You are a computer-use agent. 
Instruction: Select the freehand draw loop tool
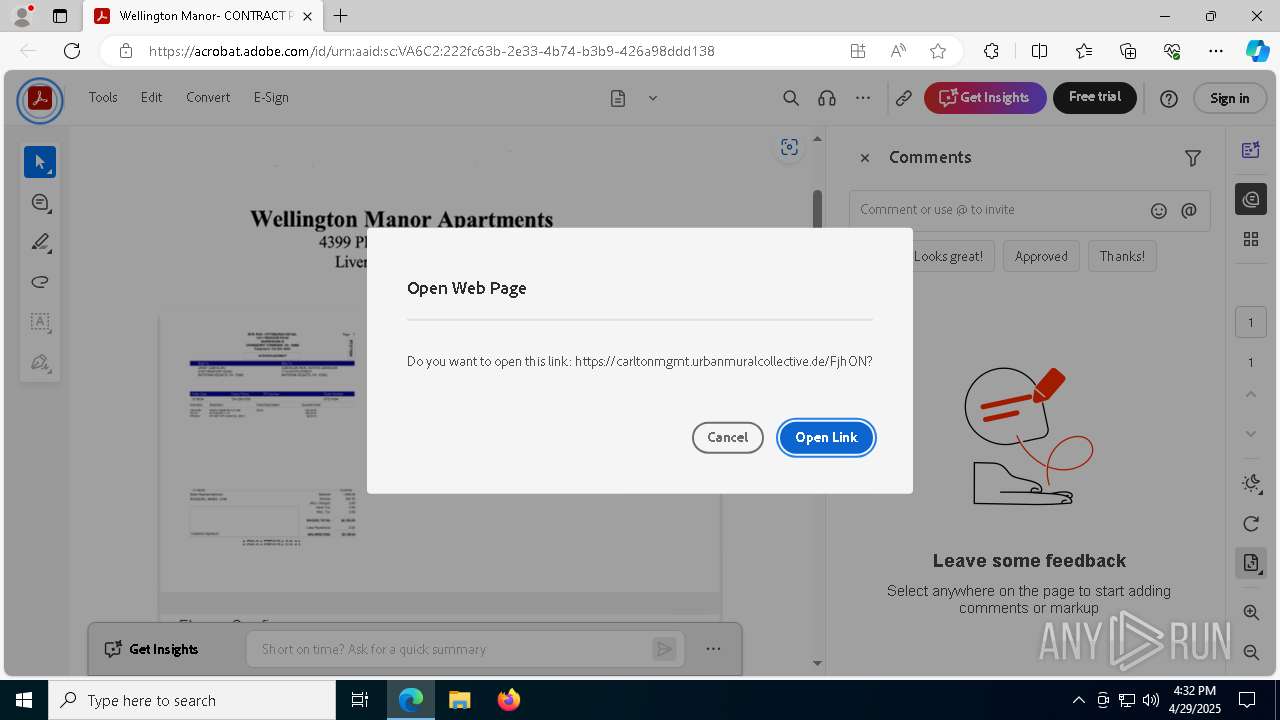(x=40, y=282)
